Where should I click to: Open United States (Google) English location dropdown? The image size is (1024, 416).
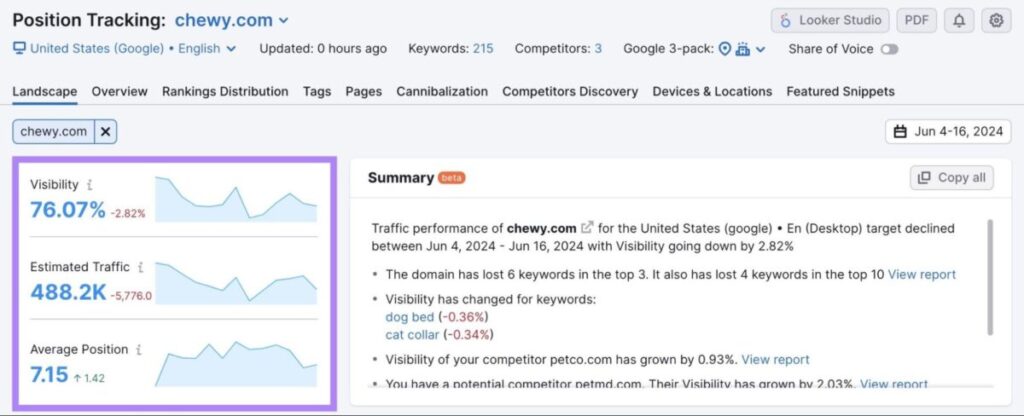(x=125, y=48)
